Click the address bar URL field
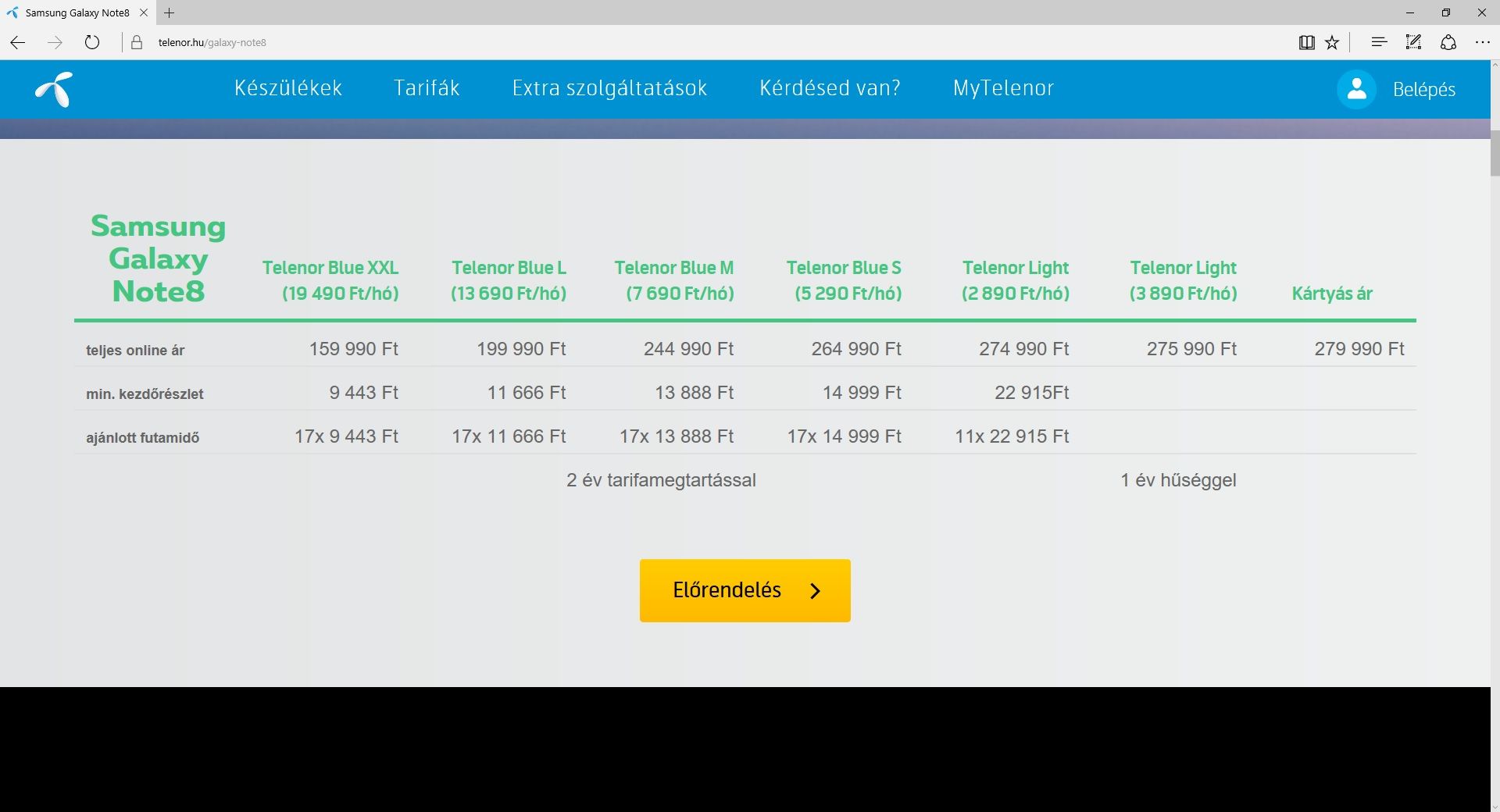Screen dimensions: 1500x812 [212, 43]
